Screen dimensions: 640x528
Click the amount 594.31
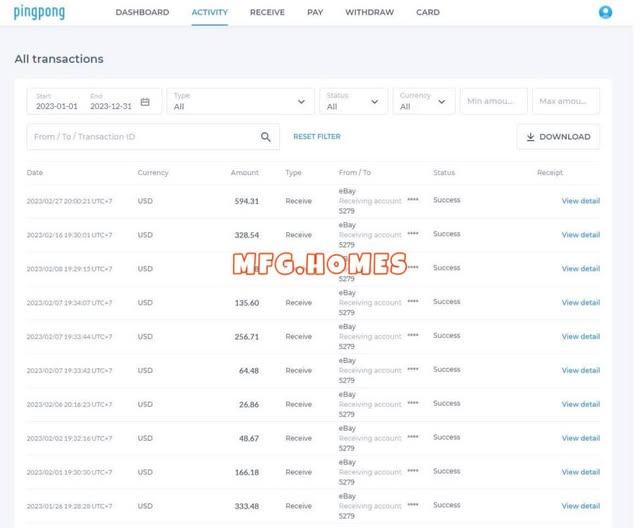pos(247,201)
